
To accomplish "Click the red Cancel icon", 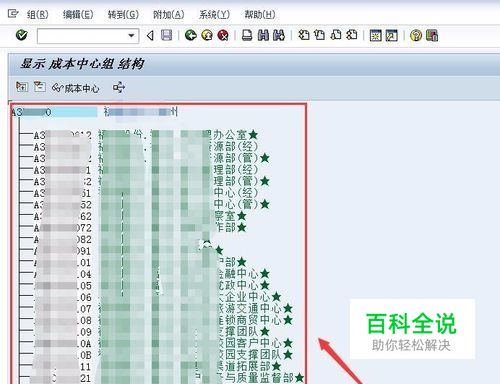I will [x=223, y=35].
